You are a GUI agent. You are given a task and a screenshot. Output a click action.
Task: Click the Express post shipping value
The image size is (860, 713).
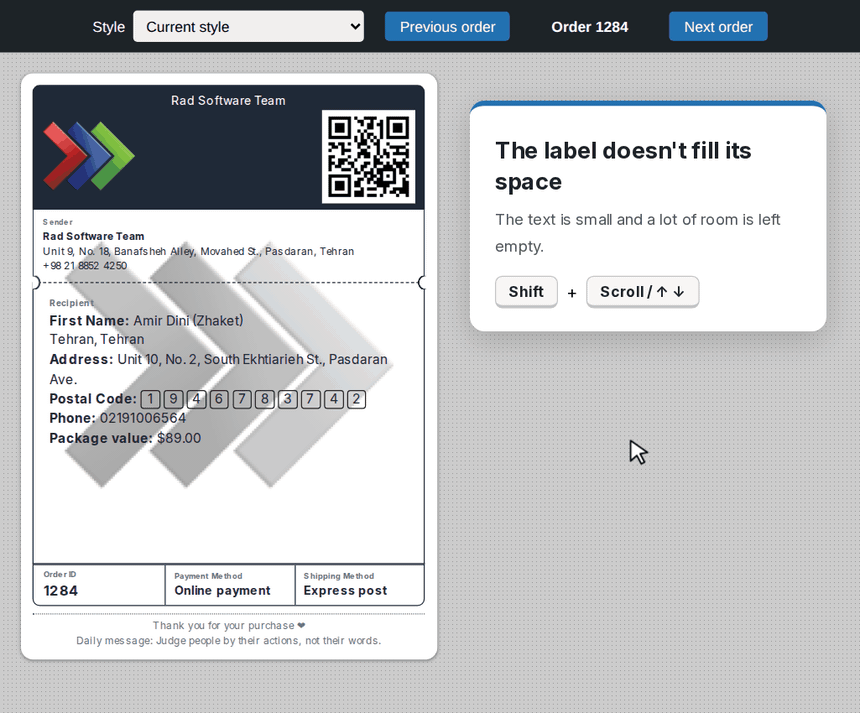(345, 591)
